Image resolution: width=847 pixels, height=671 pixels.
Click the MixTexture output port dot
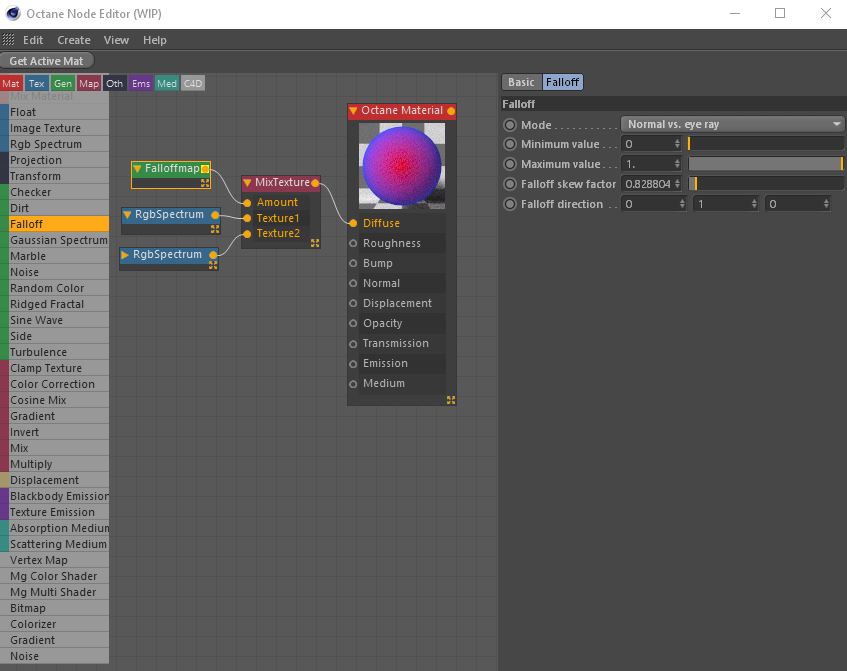(317, 183)
